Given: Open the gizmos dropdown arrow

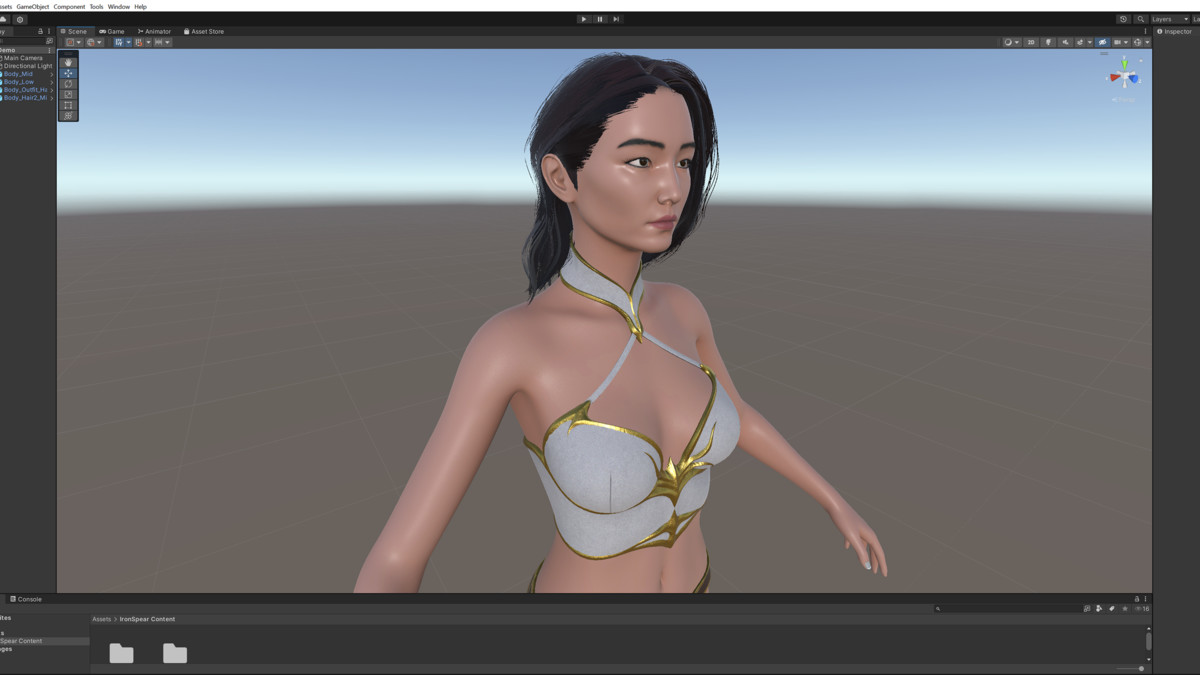Looking at the screenshot, I should [1147, 42].
